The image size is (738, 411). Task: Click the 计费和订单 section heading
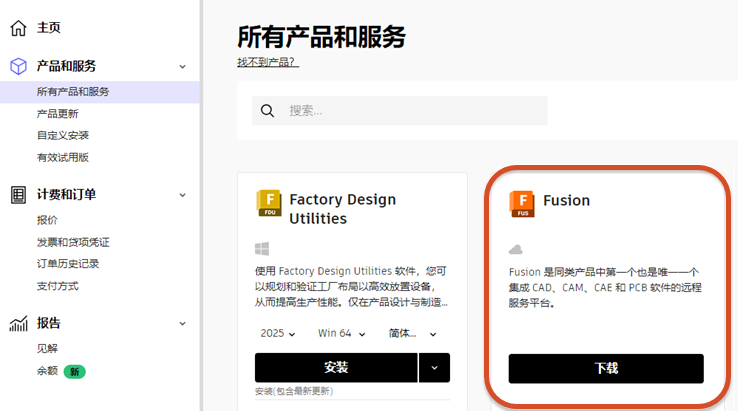(66, 195)
